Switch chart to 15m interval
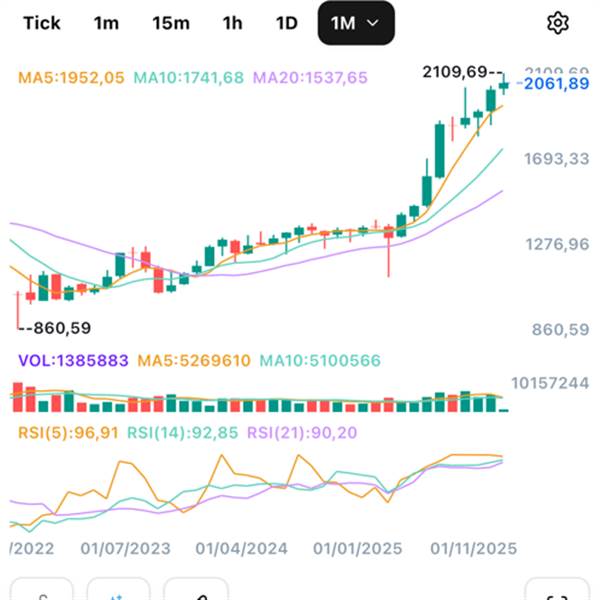The width and height of the screenshot is (600, 600). pos(169,23)
